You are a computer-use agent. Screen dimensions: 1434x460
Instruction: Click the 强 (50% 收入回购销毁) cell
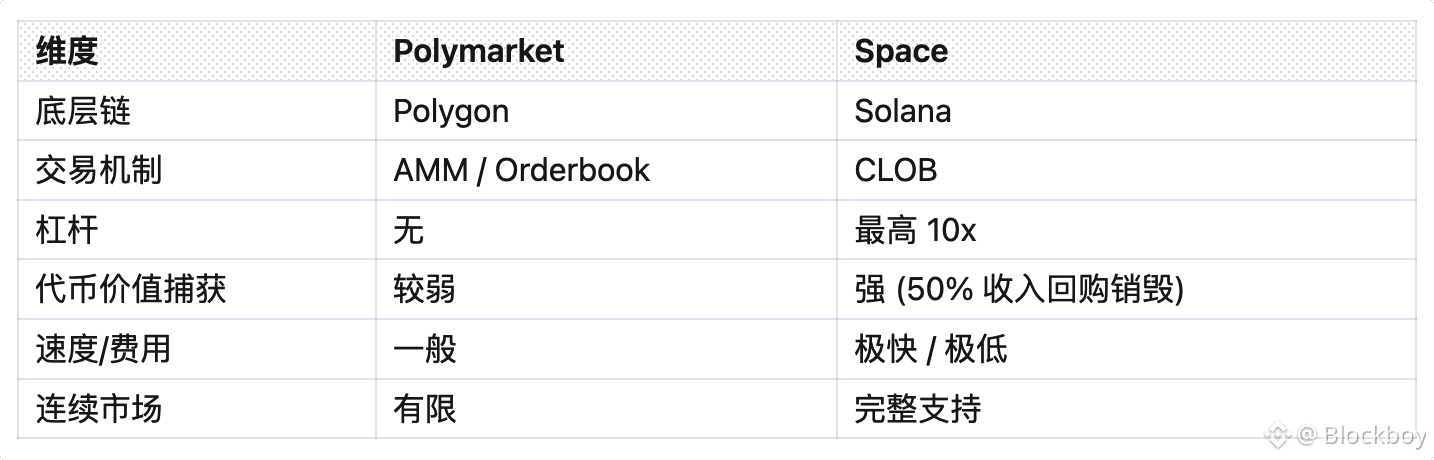pos(1020,290)
